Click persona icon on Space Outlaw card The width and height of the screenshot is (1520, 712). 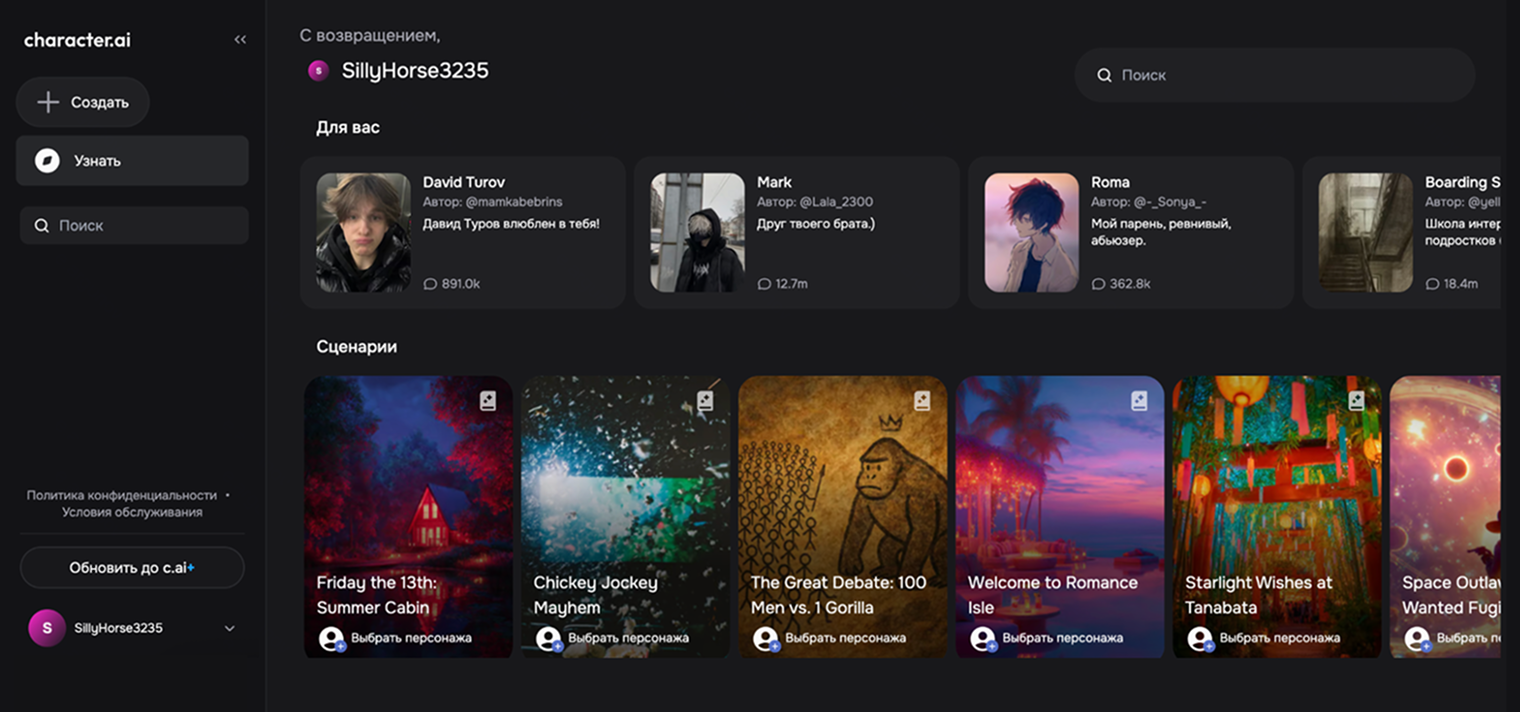pos(1416,638)
